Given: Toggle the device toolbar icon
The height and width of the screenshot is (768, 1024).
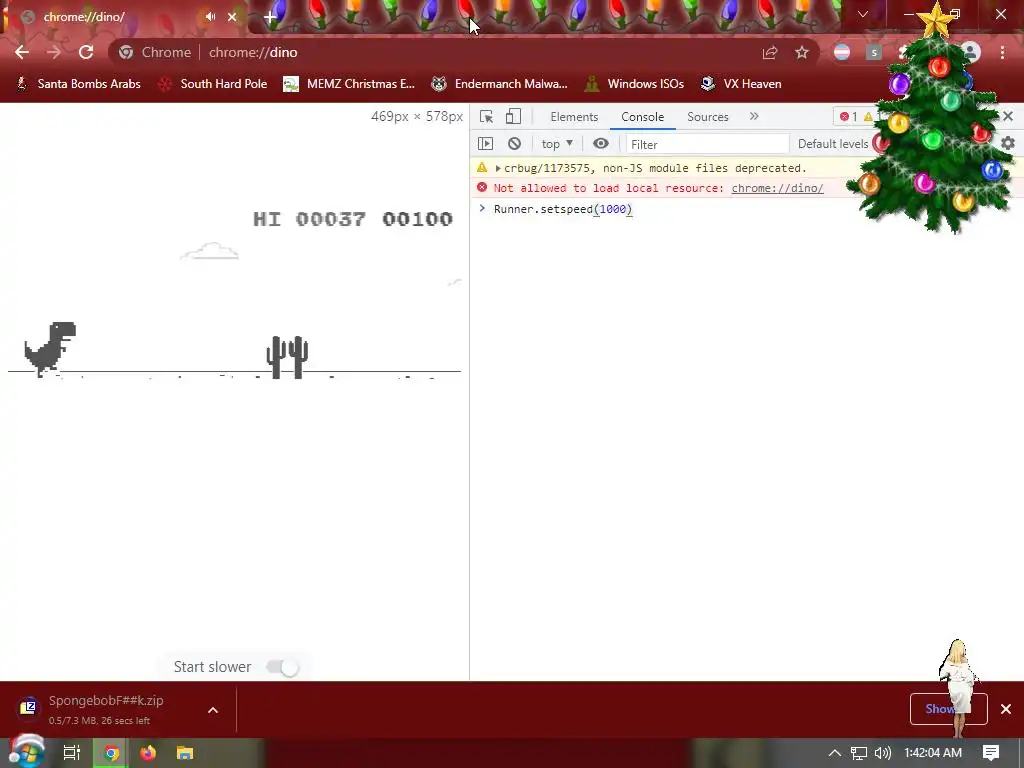Looking at the screenshot, I should [513, 117].
